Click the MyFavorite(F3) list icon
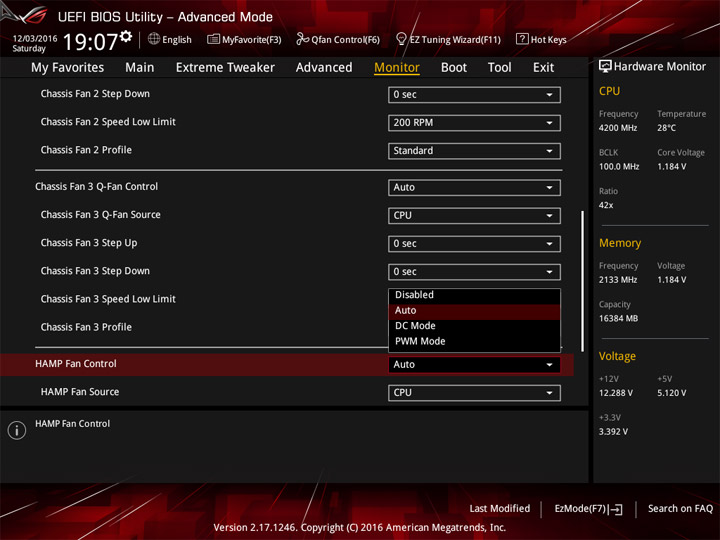Viewport: 720px width, 540px height. (x=213, y=39)
